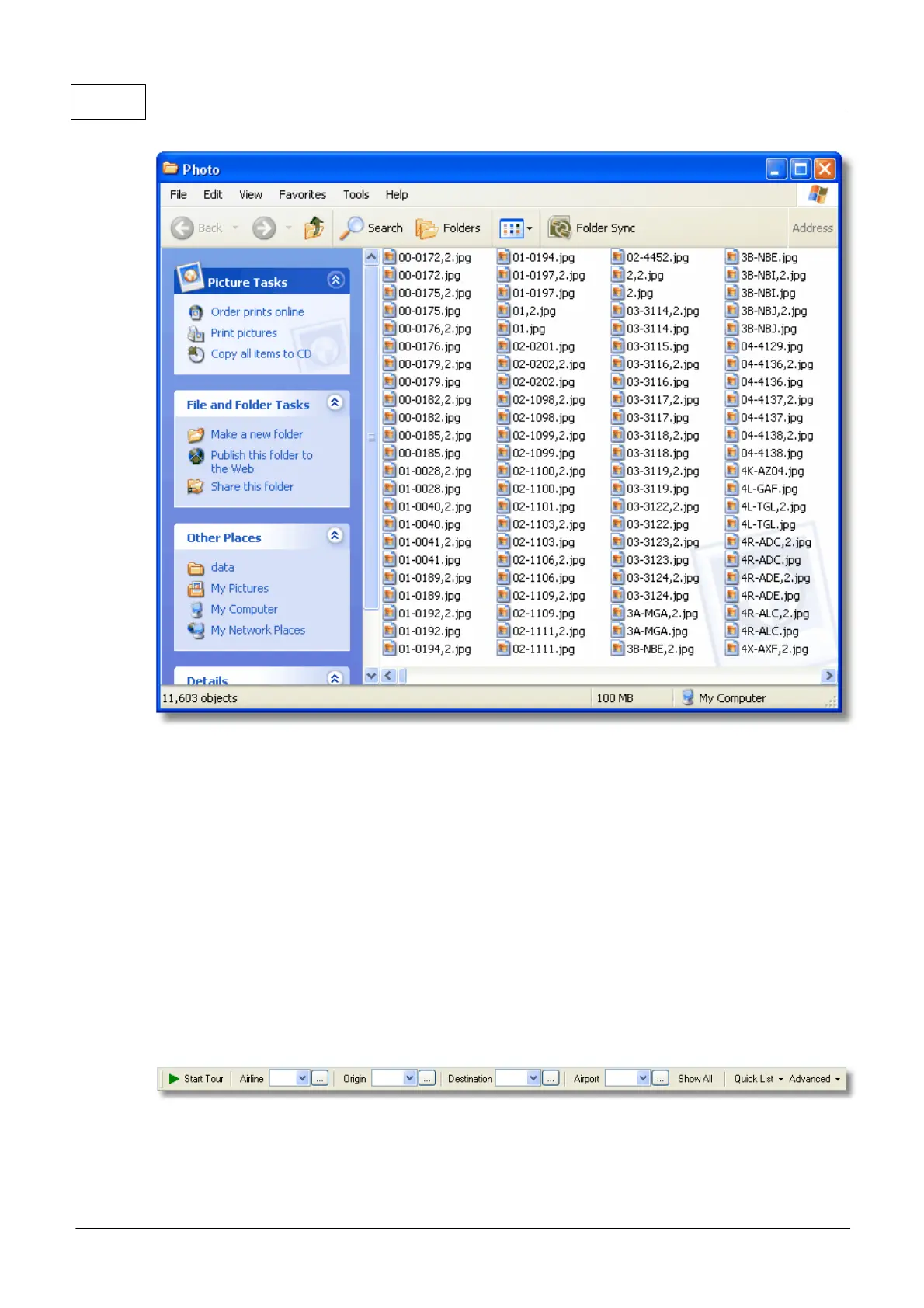The width and height of the screenshot is (924, 1308).
Task: Open the Edit menu
Action: 213,195
